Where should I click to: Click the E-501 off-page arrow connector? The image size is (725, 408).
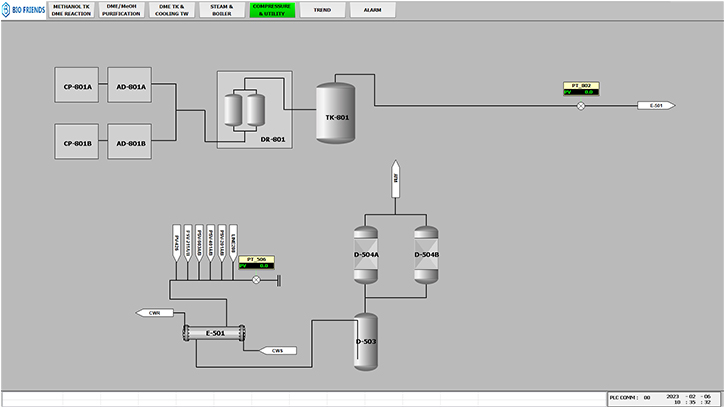pyautogui.click(x=656, y=106)
